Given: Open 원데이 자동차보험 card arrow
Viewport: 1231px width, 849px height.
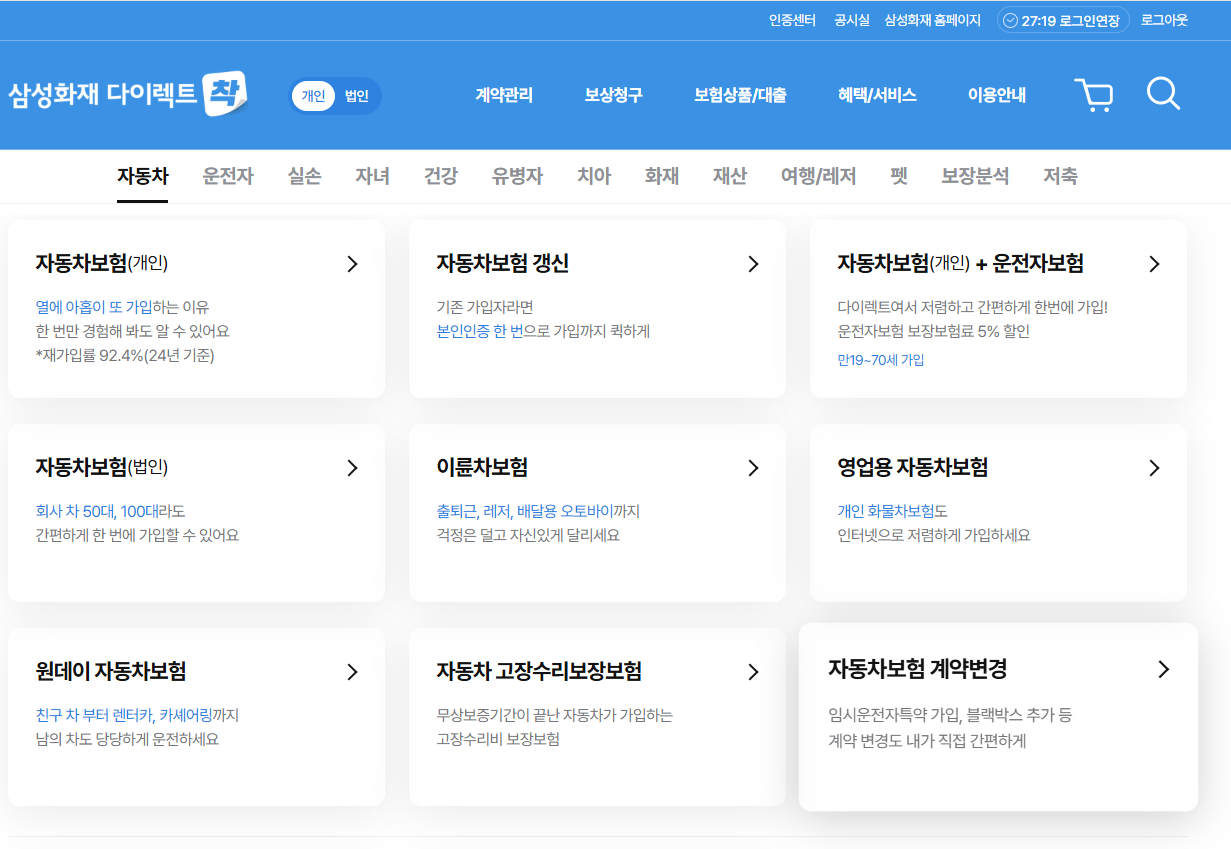Looking at the screenshot, I should (x=352, y=672).
